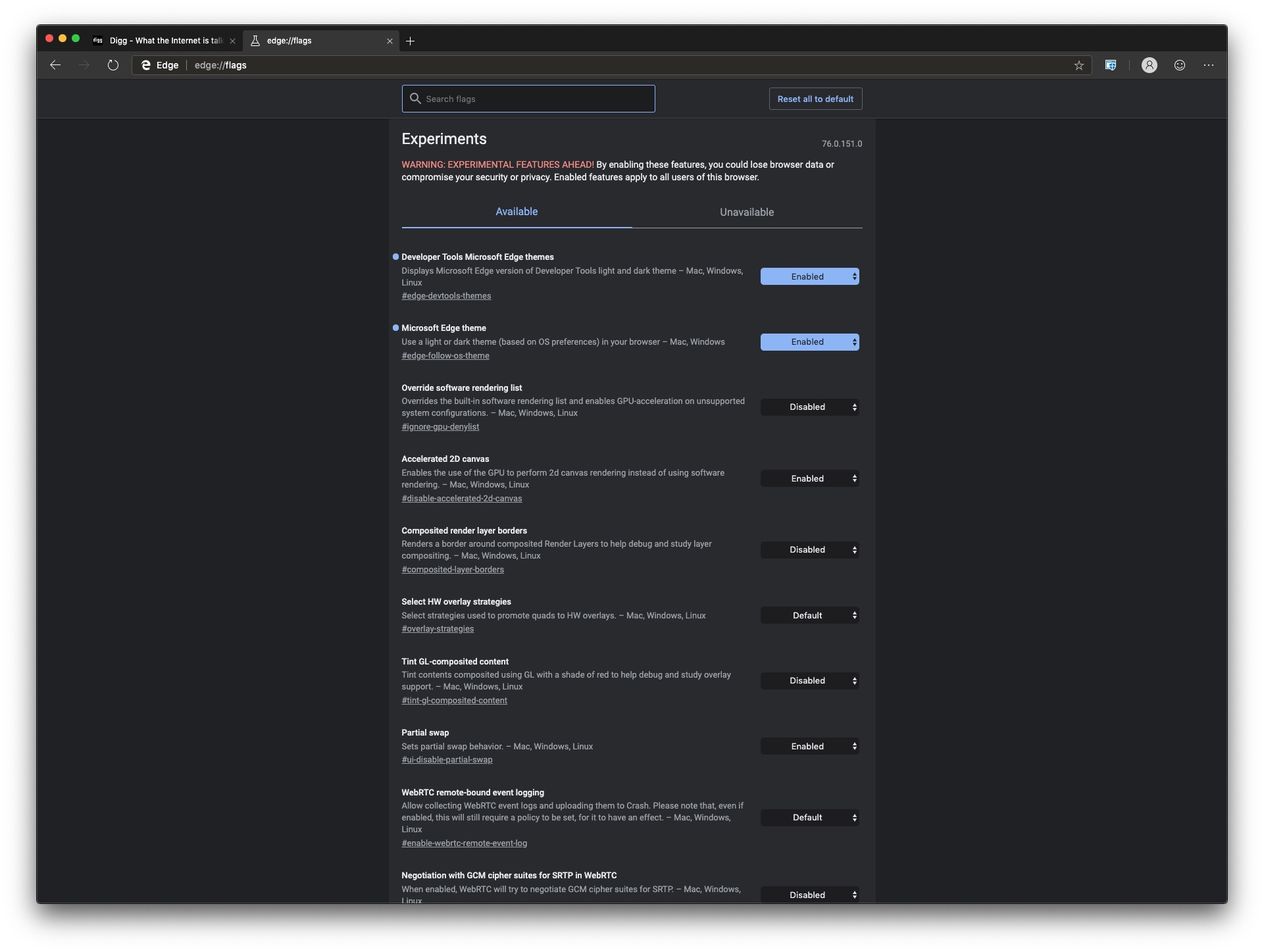This screenshot has height=952, width=1264.
Task: Open Developer Tools Edge themes dropdown
Action: coord(809,277)
